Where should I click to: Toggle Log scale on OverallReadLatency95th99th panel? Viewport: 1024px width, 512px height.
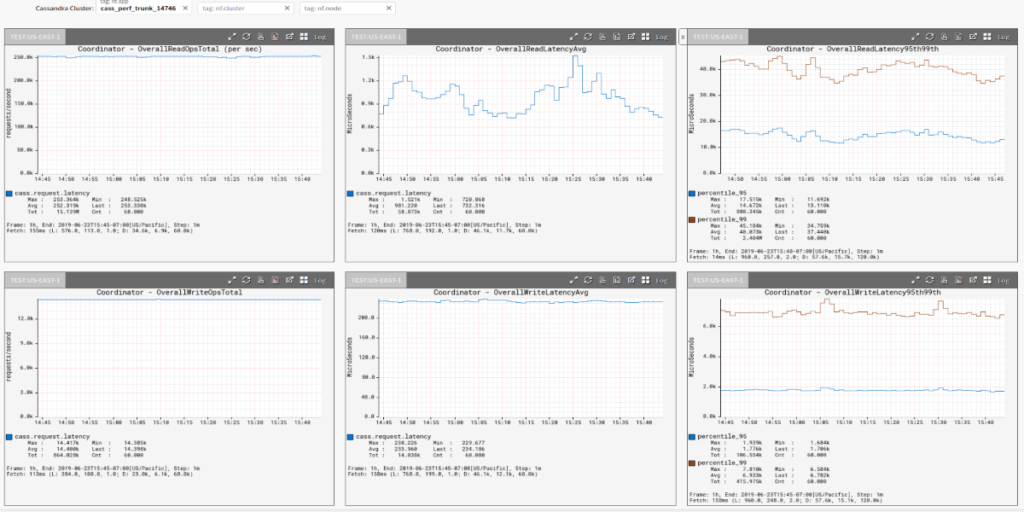pos(1003,37)
